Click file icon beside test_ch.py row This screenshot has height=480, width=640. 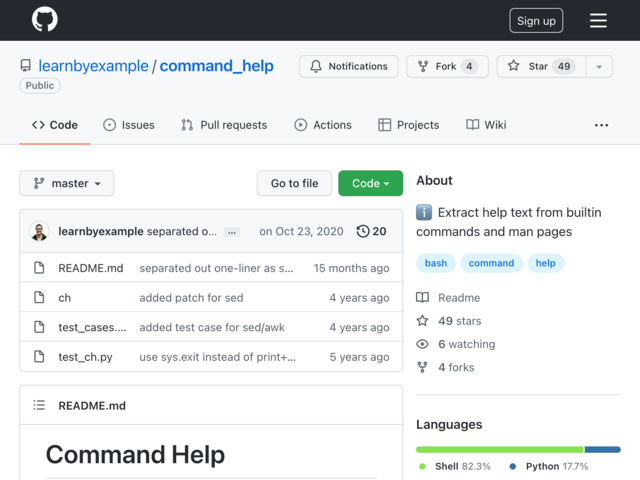coord(39,357)
